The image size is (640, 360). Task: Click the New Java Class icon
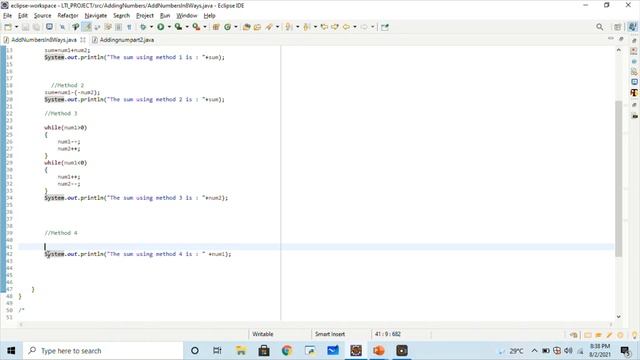(x=228, y=27)
